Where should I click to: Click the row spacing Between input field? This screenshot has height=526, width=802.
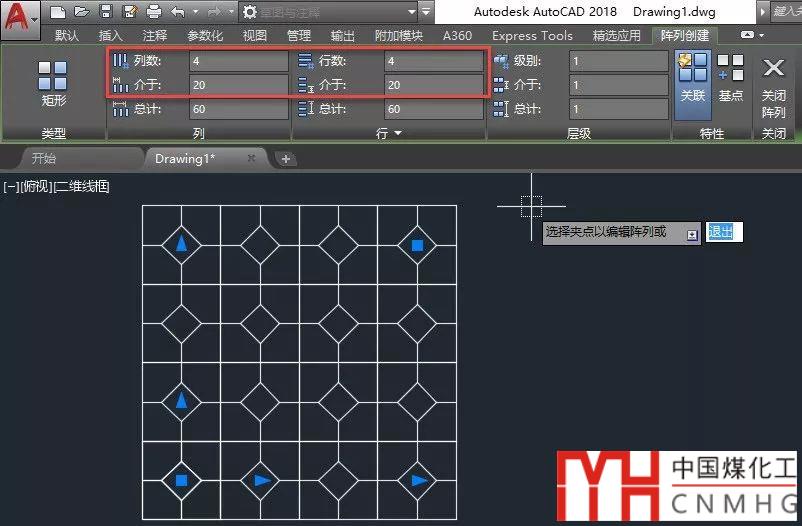(x=434, y=85)
